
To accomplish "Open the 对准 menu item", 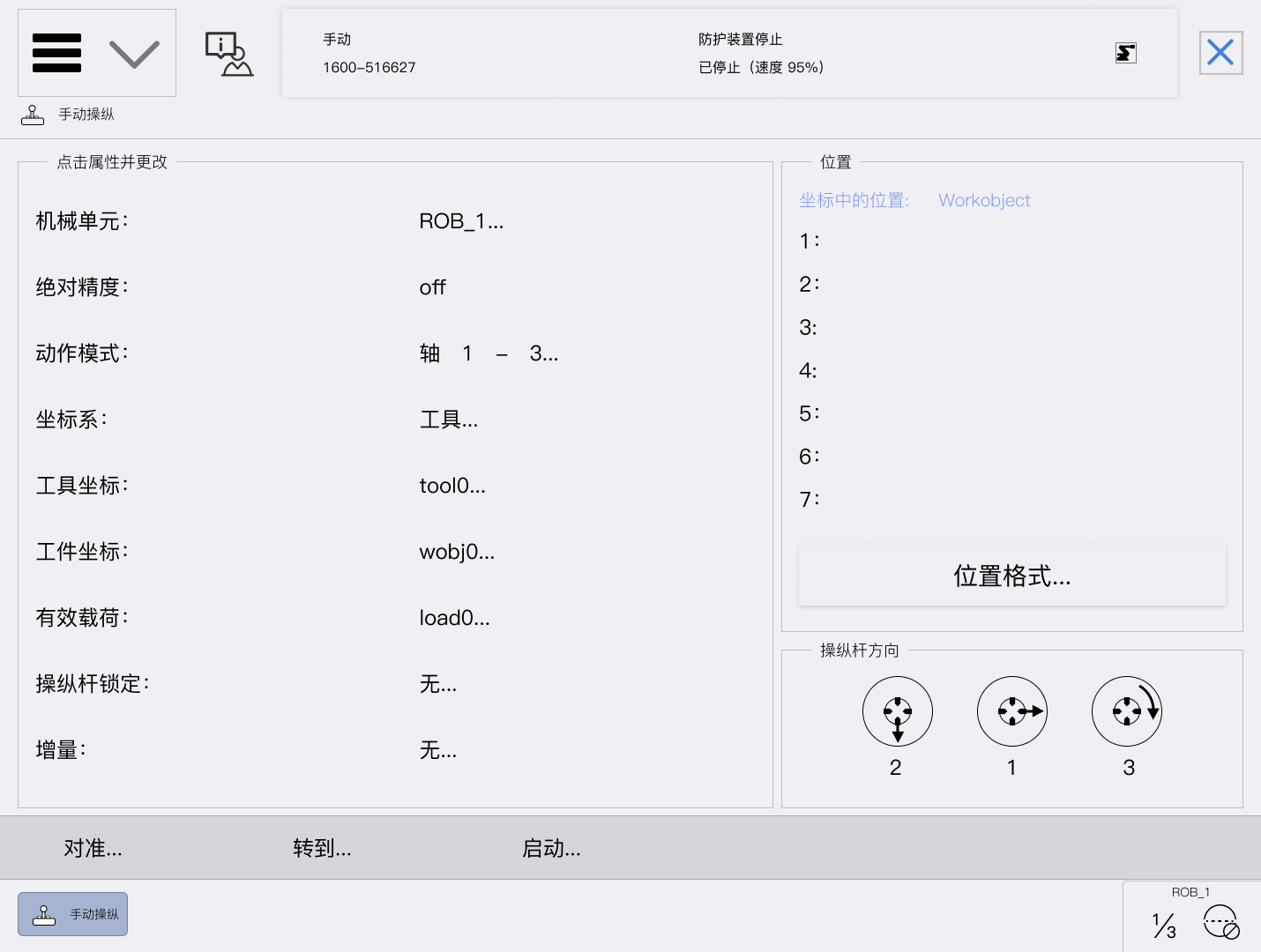I will tap(93, 848).
